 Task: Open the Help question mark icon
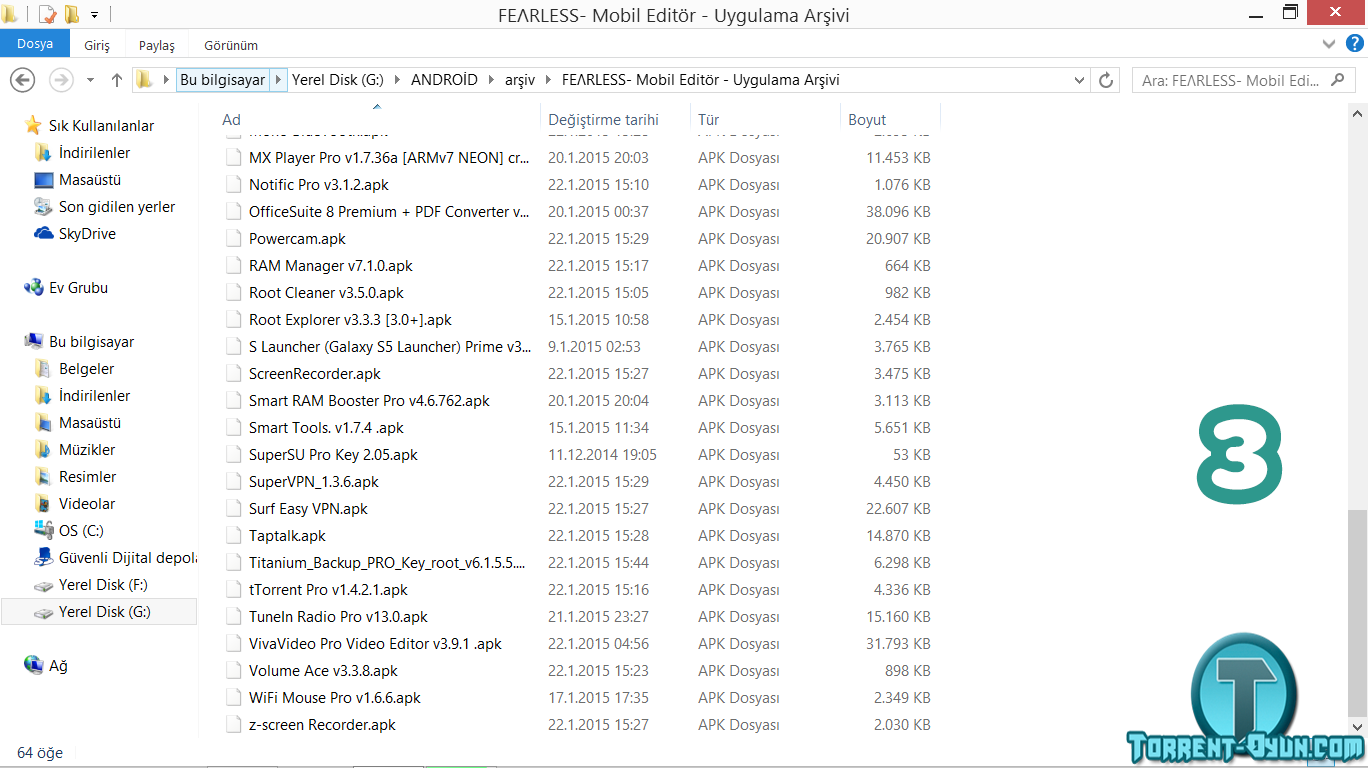(x=1354, y=44)
